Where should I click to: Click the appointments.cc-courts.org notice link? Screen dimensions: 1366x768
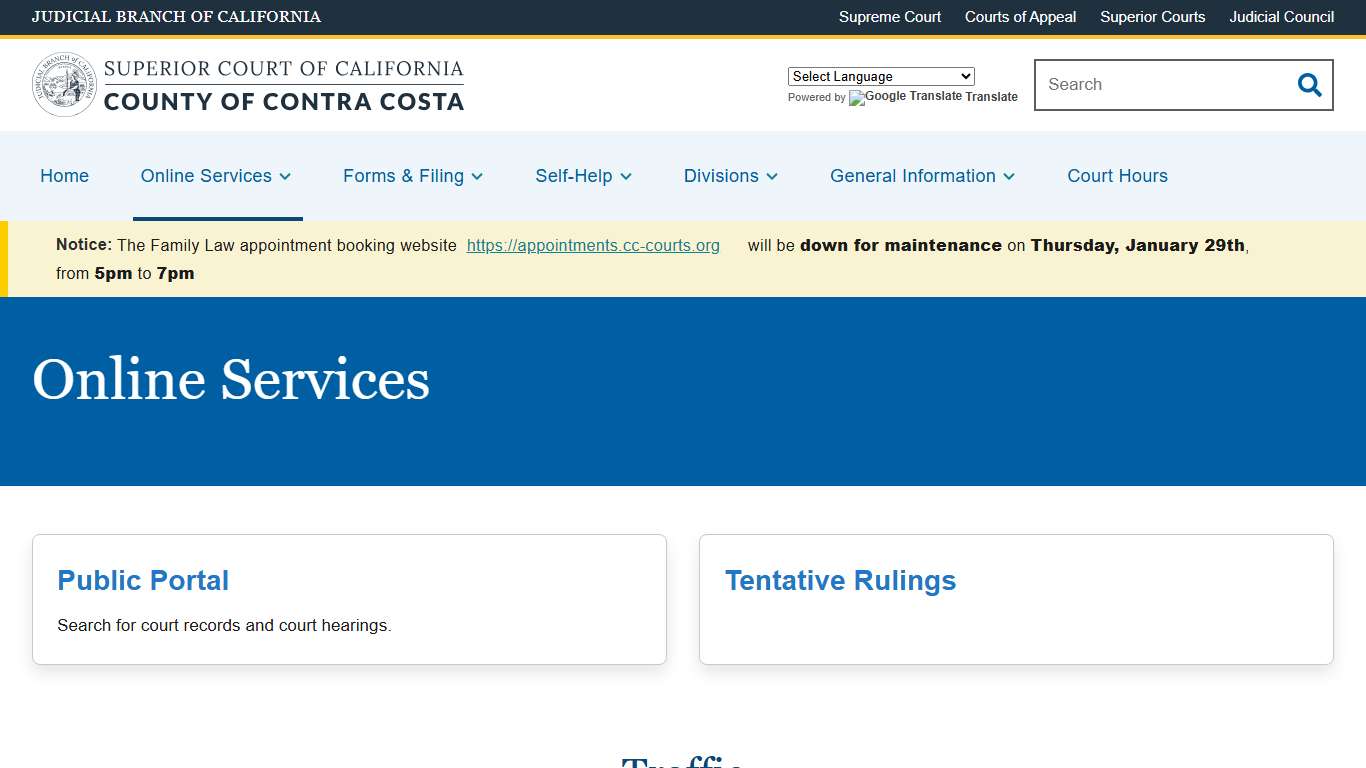593,245
